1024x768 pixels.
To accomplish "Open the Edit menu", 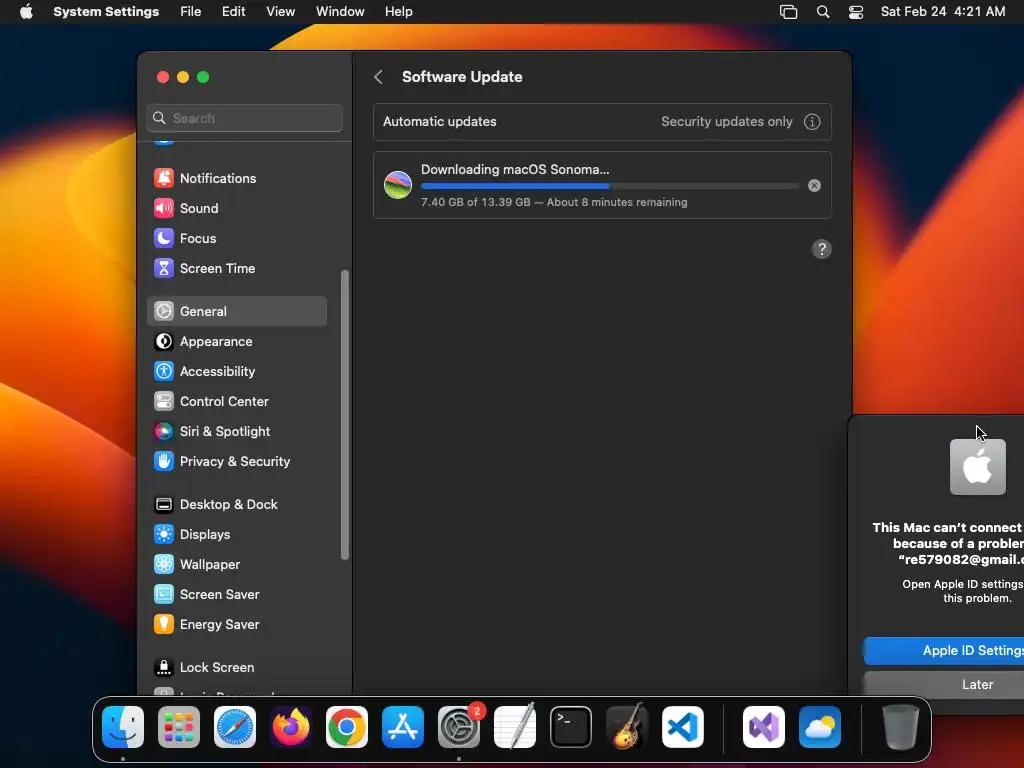I will [233, 12].
